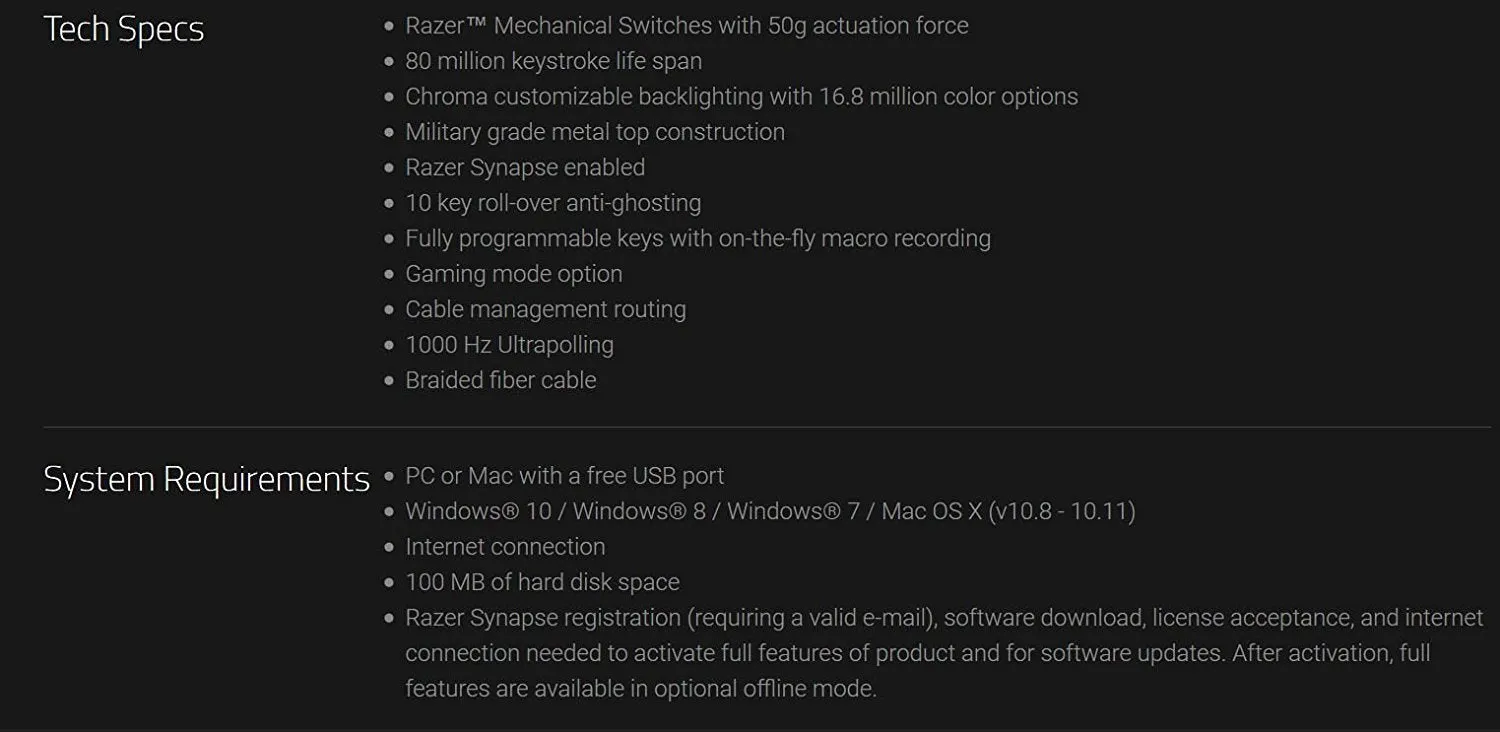Viewport: 1500px width, 732px height.
Task: Click the bullet beside Internet connection
Action: [x=389, y=548]
